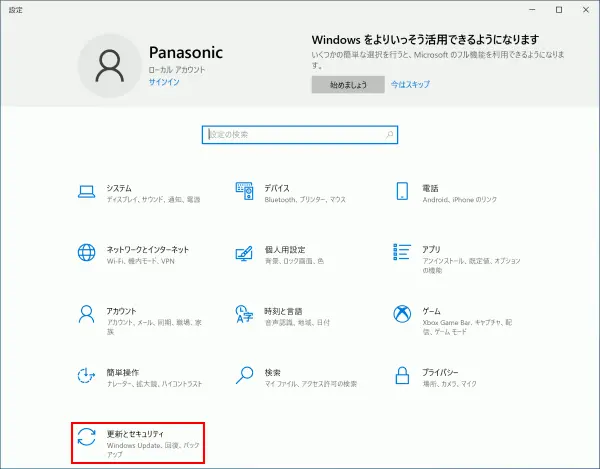Close the 設定 window
Screen dimensions: 600x469
(x=586, y=10)
